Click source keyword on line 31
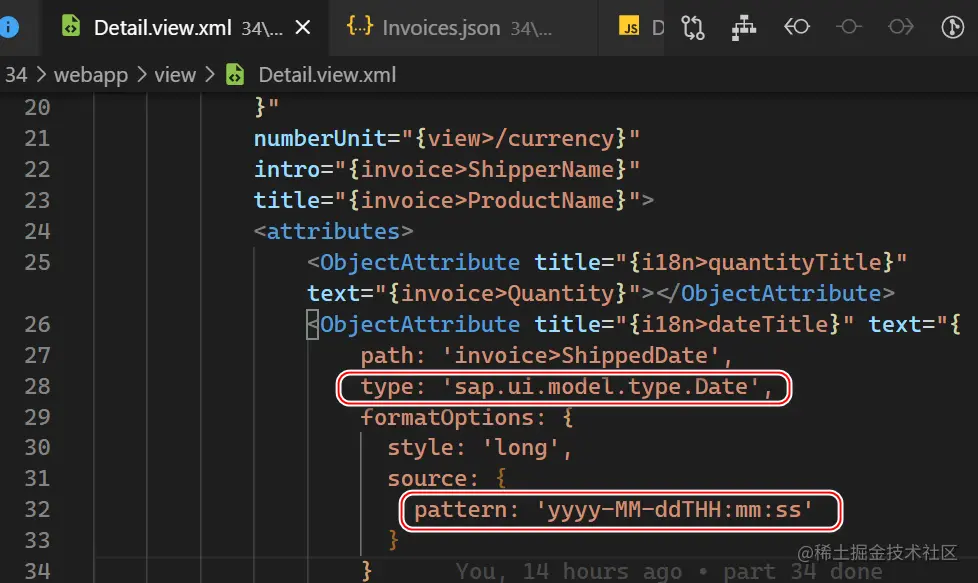Screen dimensions: 978x583 (427, 479)
